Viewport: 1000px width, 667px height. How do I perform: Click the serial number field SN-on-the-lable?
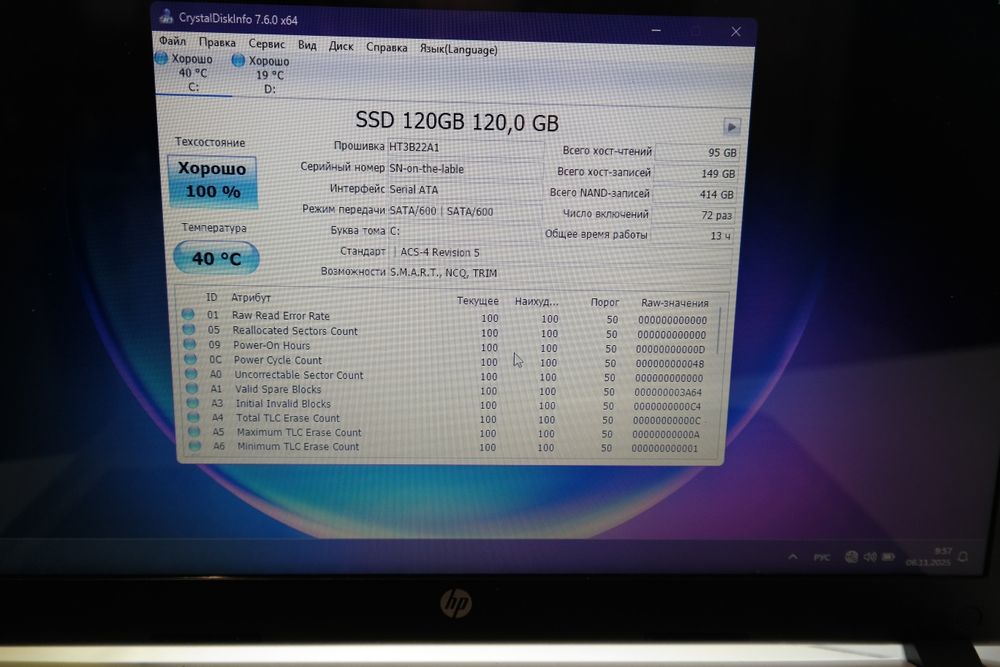pyautogui.click(x=464, y=169)
